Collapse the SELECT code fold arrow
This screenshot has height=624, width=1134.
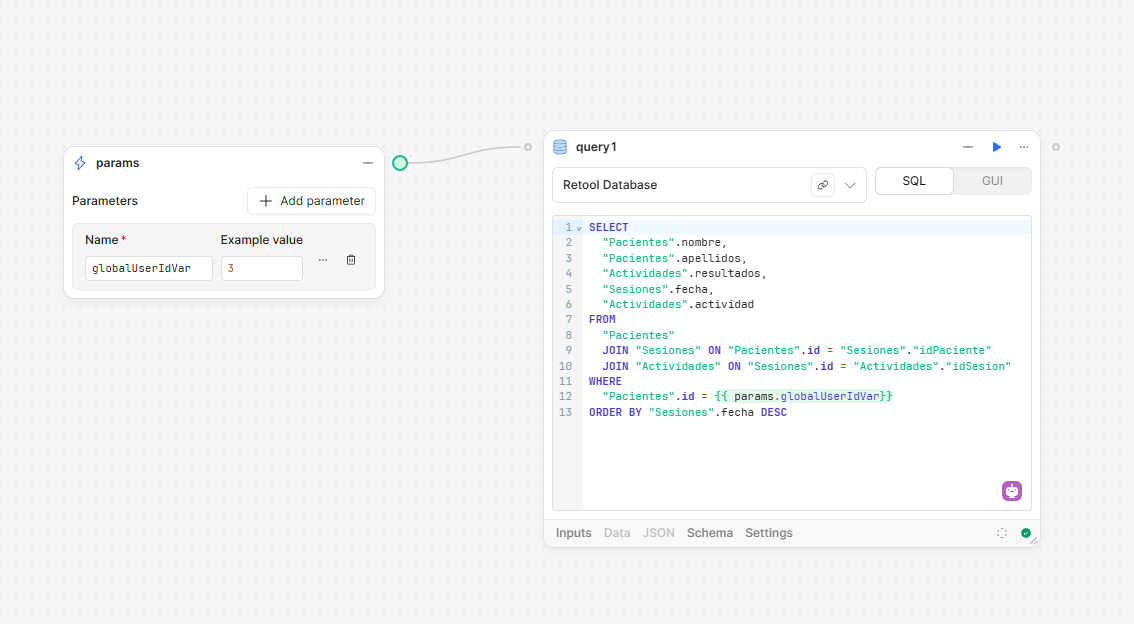(x=579, y=228)
